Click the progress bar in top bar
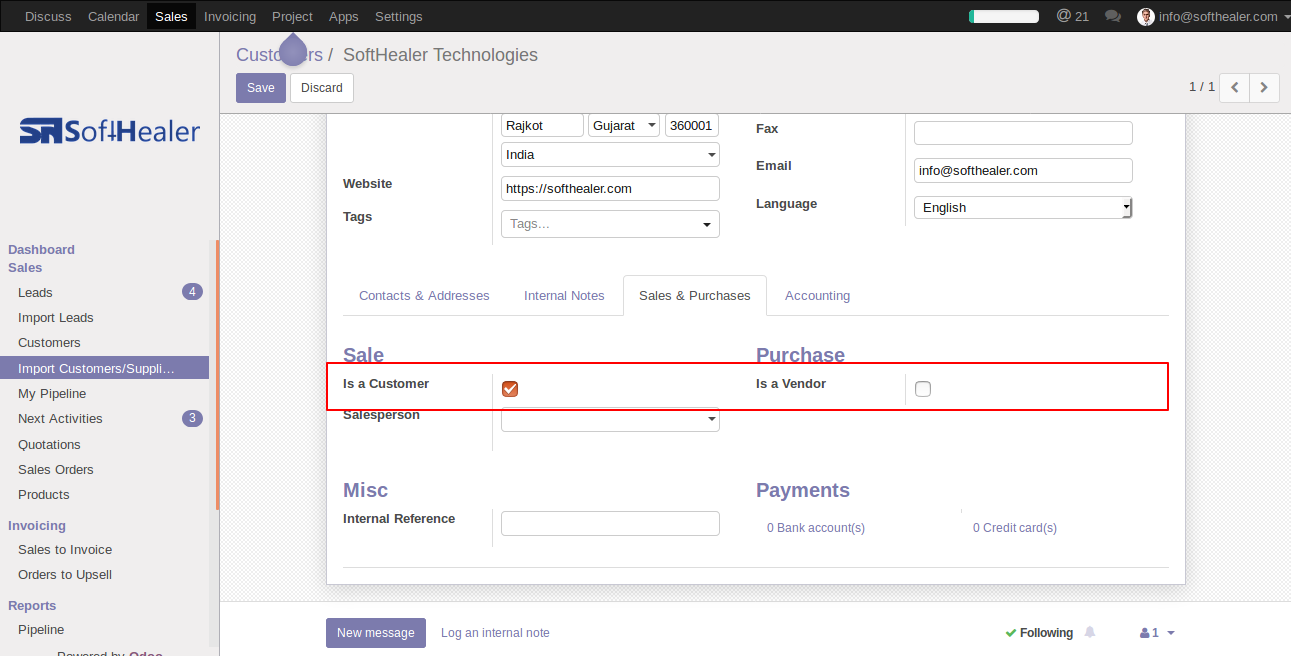The height and width of the screenshot is (656, 1291). 1004,16
